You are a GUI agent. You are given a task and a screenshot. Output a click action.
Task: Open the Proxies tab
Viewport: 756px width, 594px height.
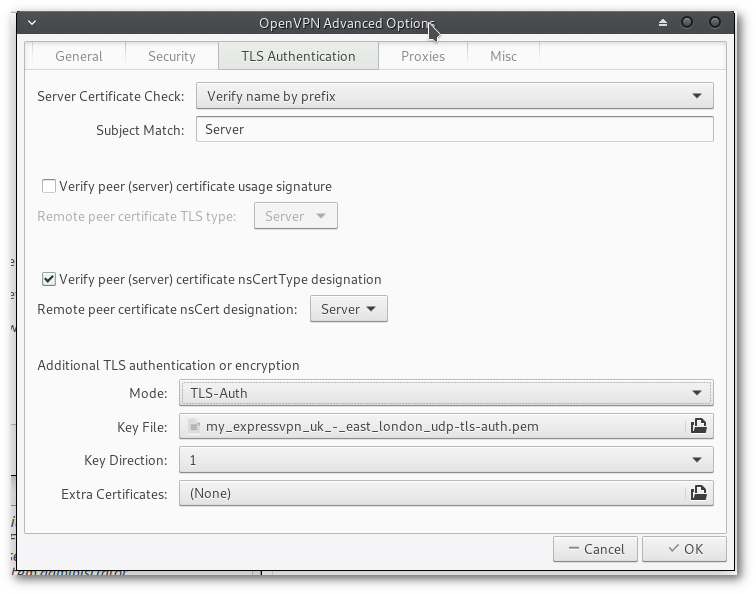[423, 56]
